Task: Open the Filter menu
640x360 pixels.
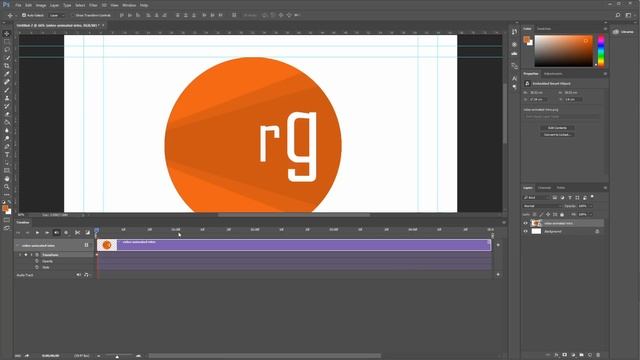Action: (x=93, y=5)
